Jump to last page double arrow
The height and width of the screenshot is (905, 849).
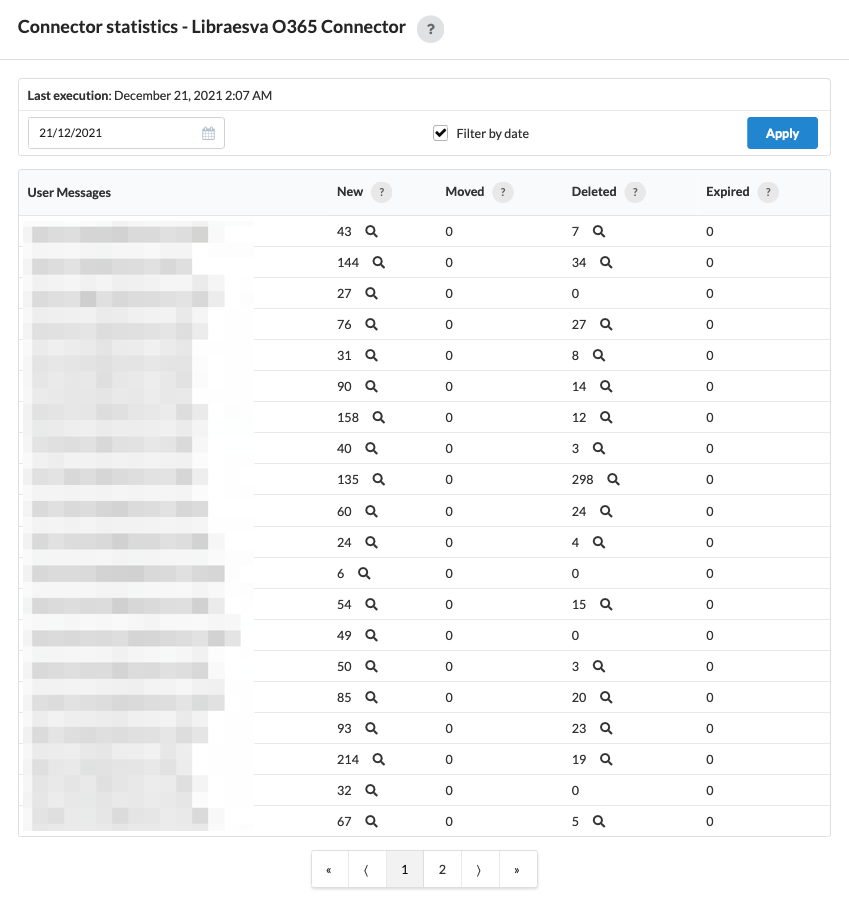(x=517, y=869)
